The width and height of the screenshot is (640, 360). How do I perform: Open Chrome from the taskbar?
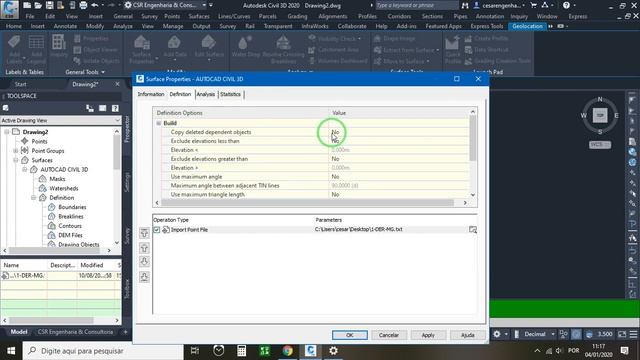click(287, 351)
